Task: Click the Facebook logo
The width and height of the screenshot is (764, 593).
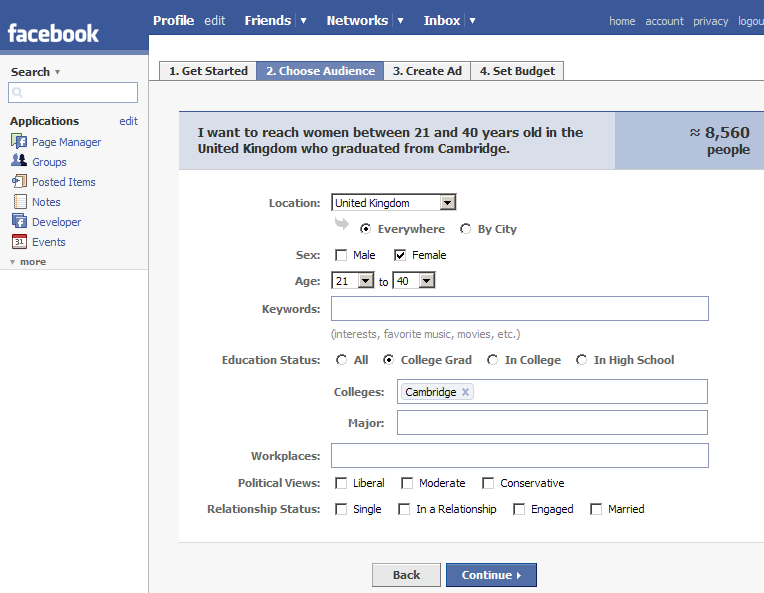Action: [x=53, y=33]
